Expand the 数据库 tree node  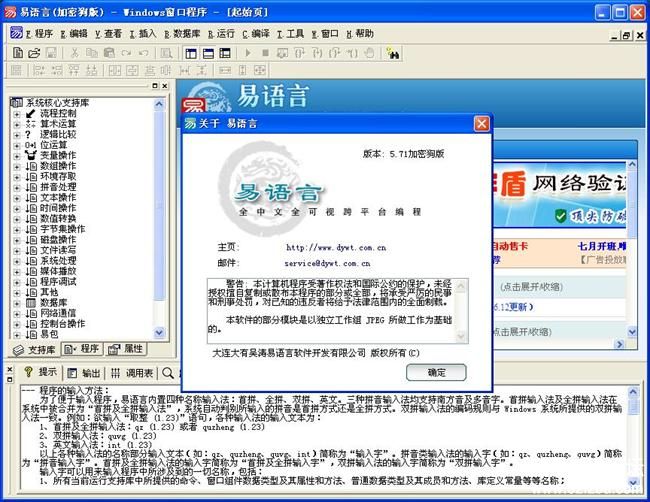(17, 303)
